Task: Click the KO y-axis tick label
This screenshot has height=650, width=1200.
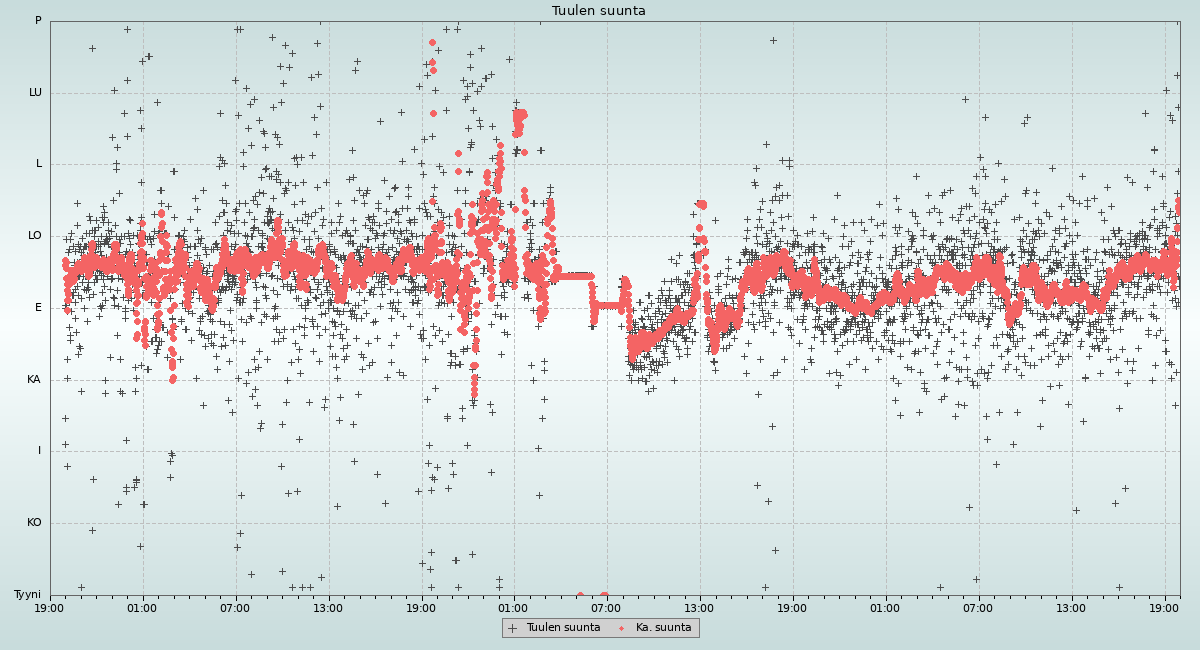Action: (34, 523)
